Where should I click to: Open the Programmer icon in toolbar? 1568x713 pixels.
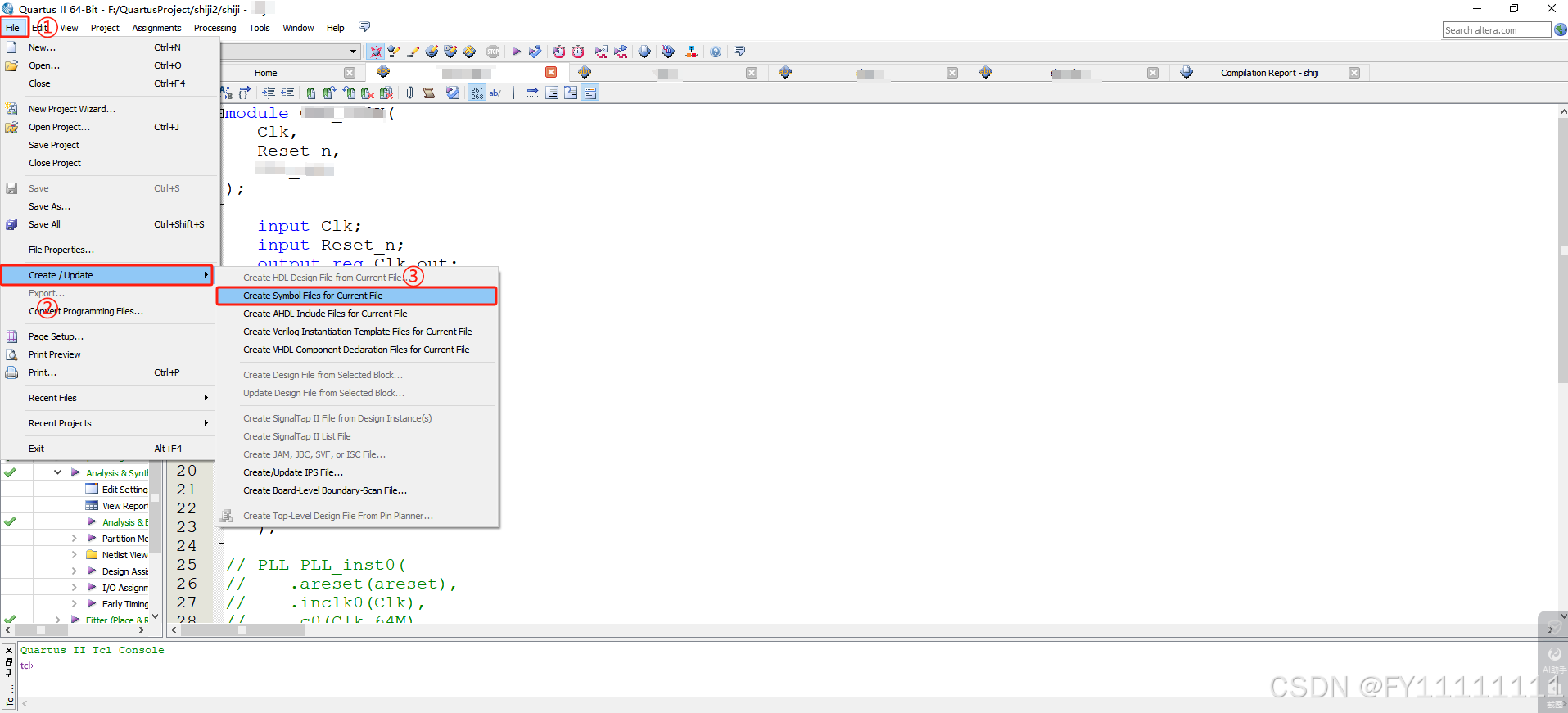tap(668, 52)
